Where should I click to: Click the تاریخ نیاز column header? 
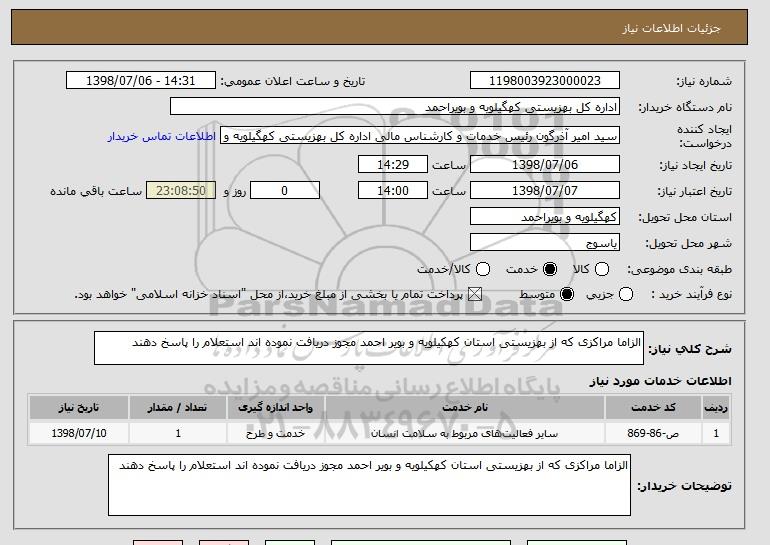79,408
